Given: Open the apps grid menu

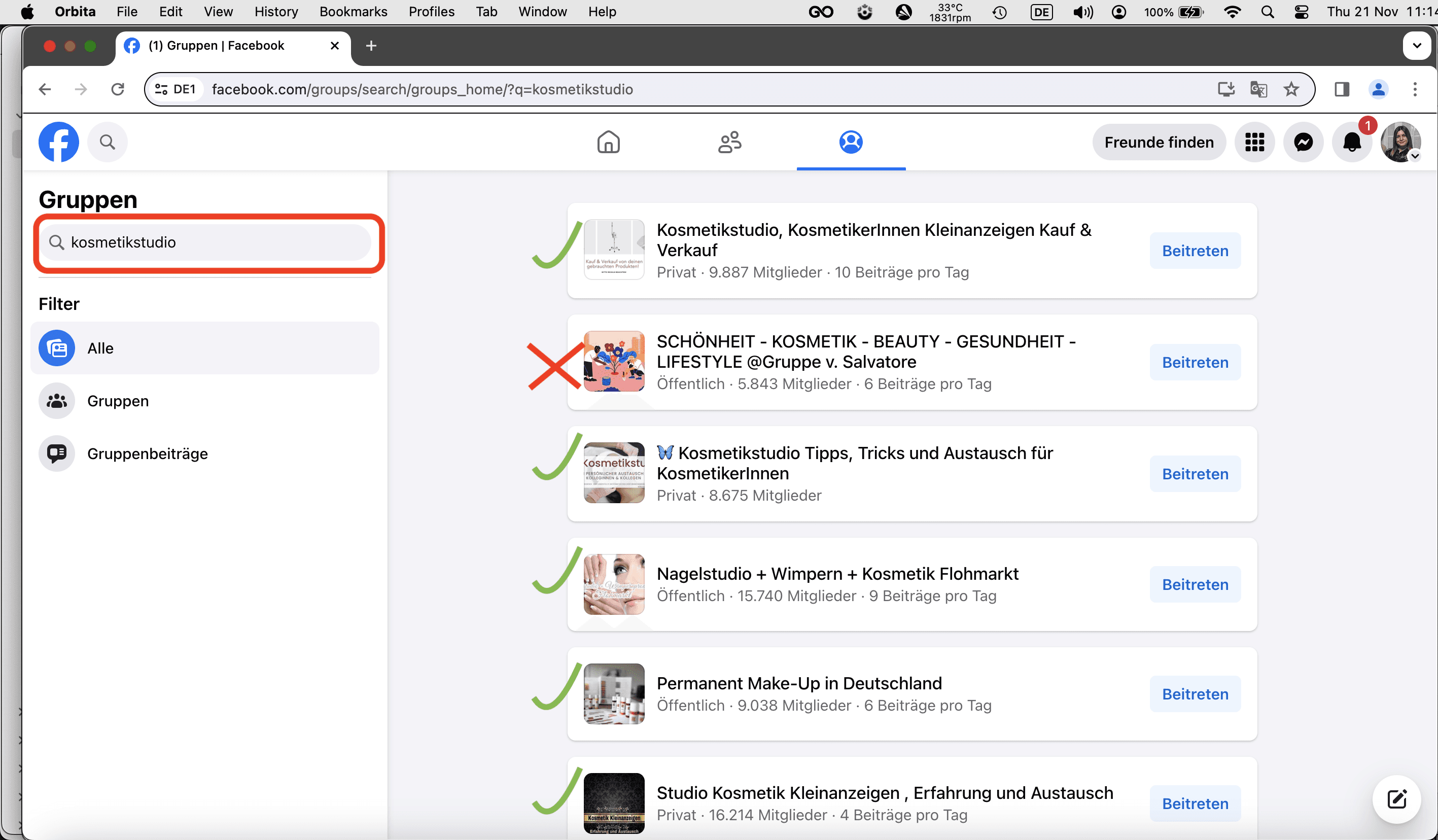Looking at the screenshot, I should (1254, 142).
